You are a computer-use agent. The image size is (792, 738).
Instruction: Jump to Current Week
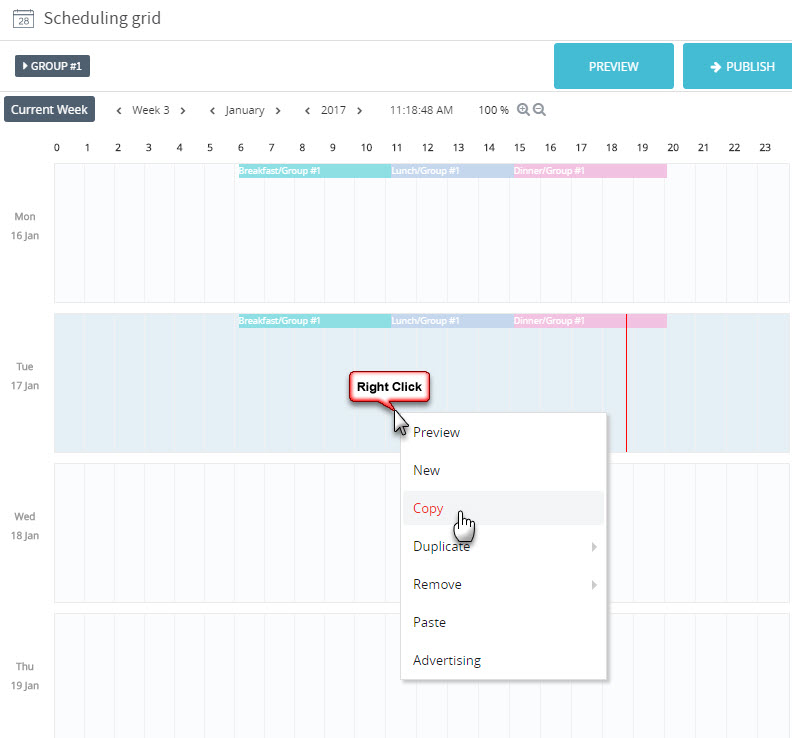point(50,109)
